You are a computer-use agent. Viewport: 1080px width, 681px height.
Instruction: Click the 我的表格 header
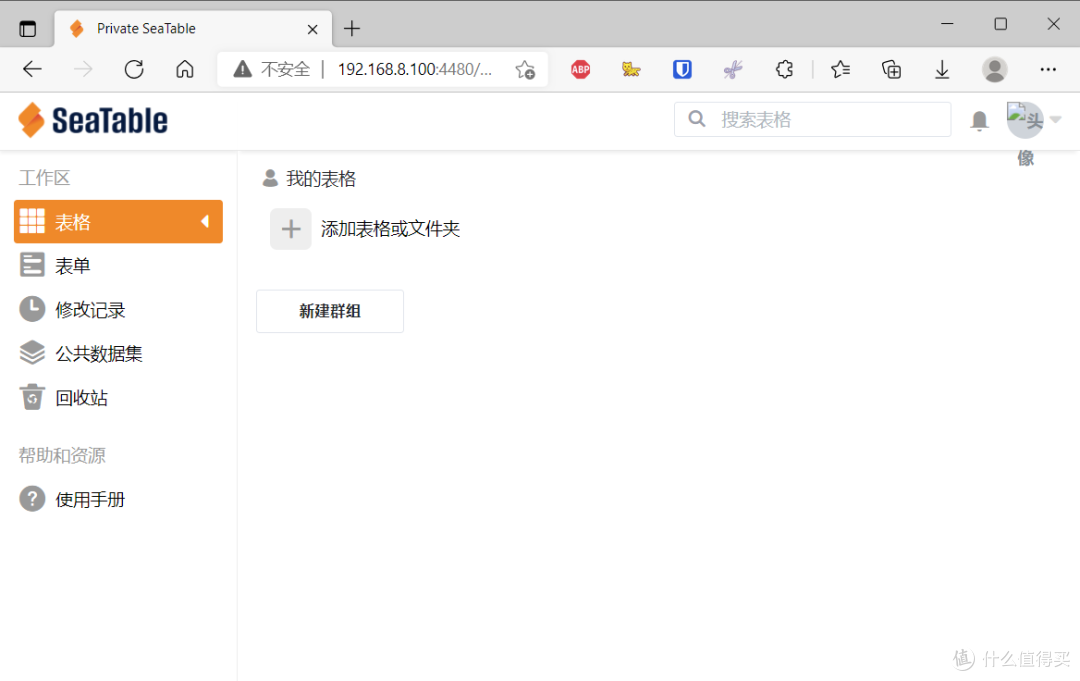point(320,179)
